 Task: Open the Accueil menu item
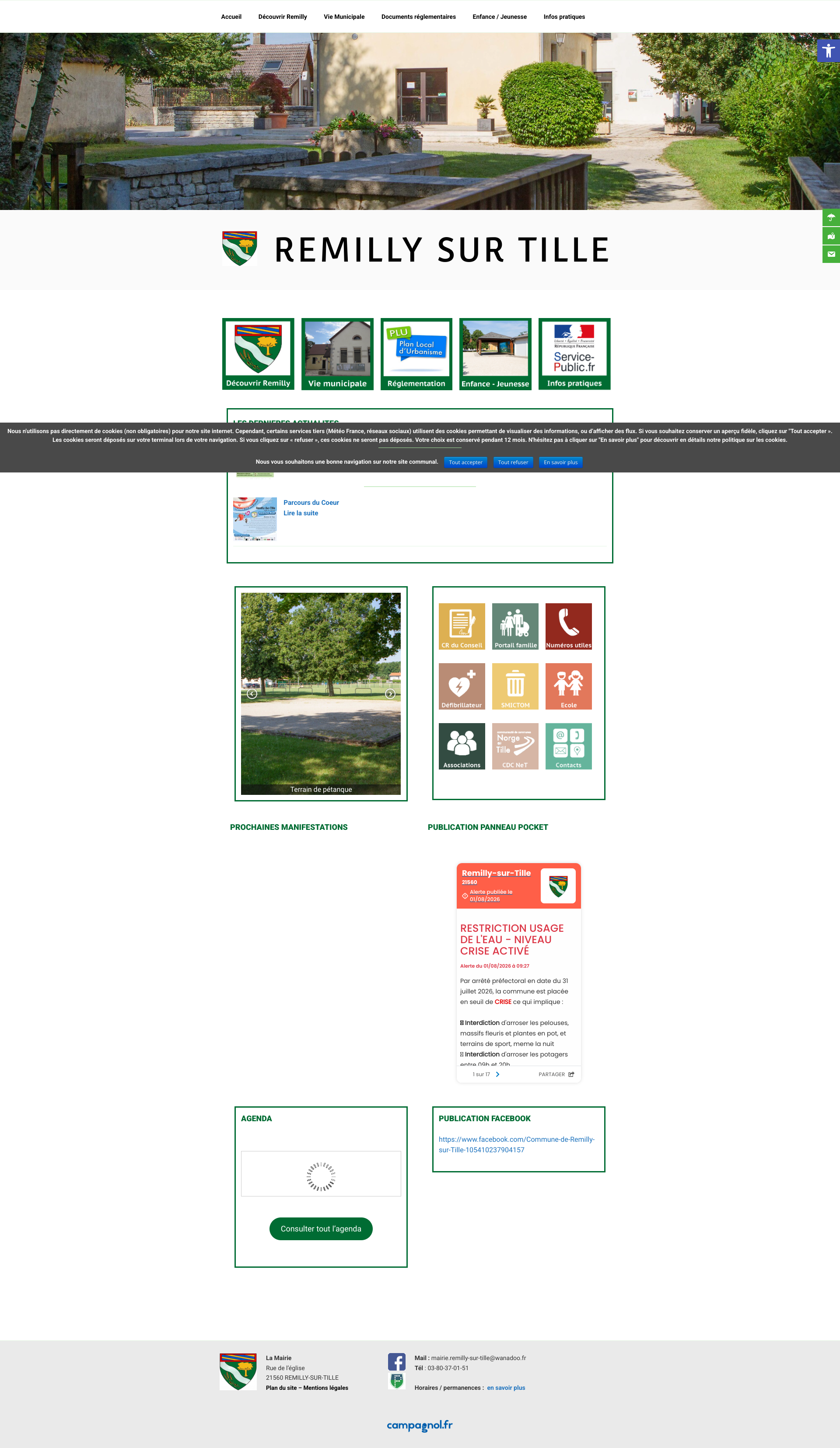(x=231, y=17)
